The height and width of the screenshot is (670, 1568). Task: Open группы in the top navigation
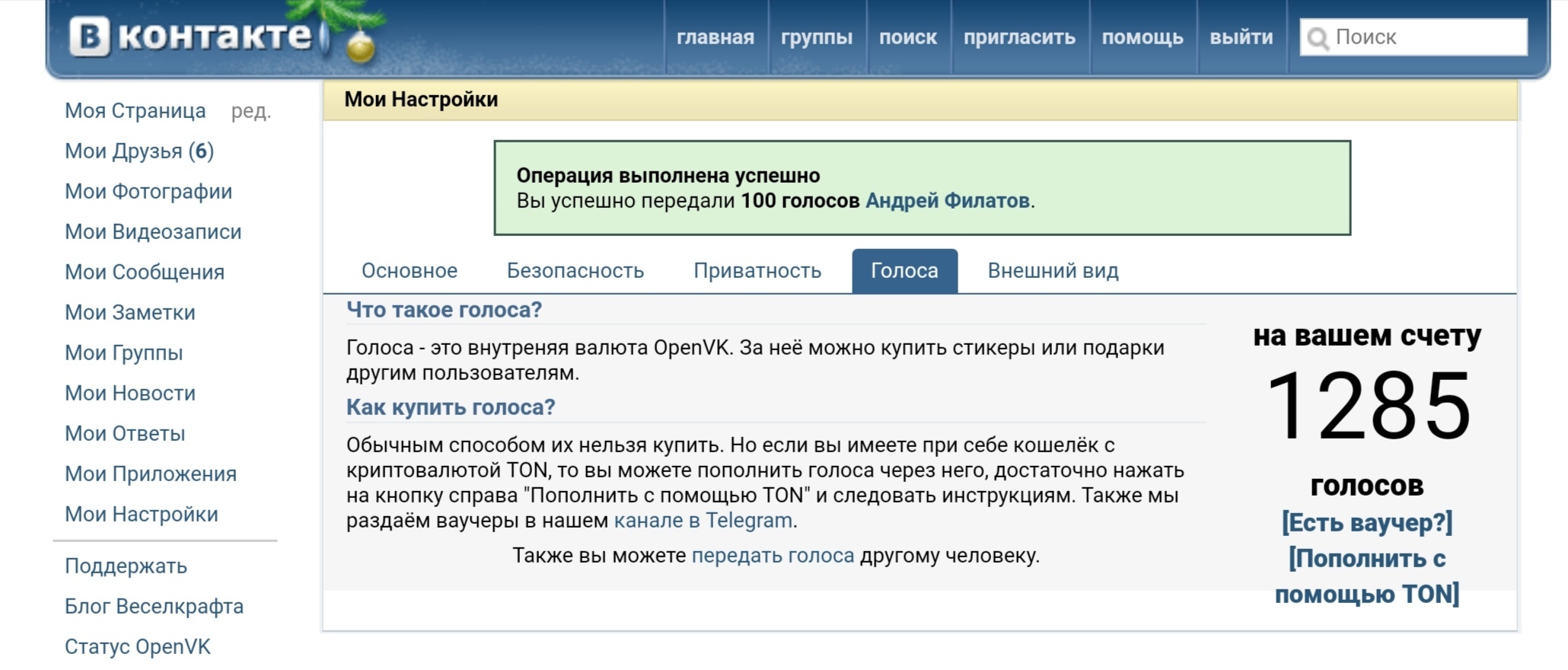click(x=817, y=37)
